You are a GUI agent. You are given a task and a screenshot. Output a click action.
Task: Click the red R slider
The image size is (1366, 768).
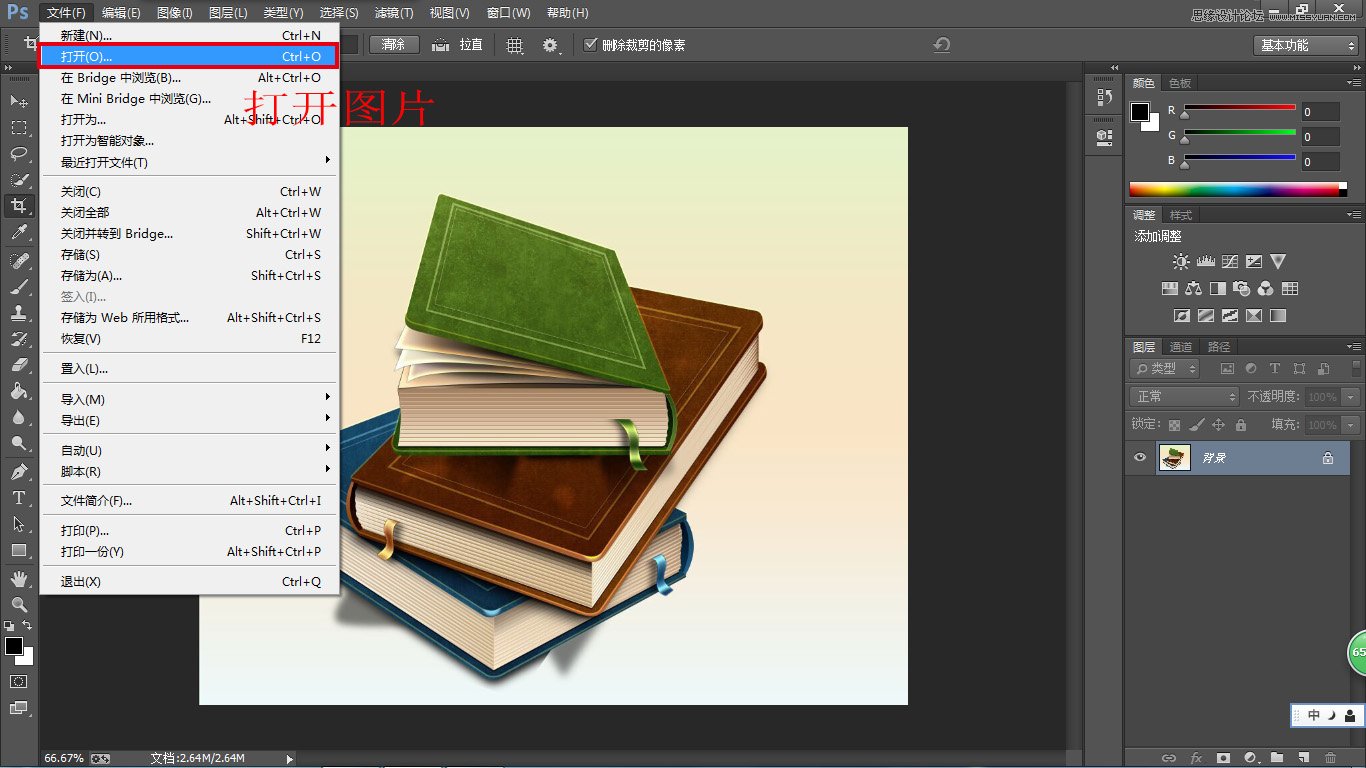[1240, 107]
